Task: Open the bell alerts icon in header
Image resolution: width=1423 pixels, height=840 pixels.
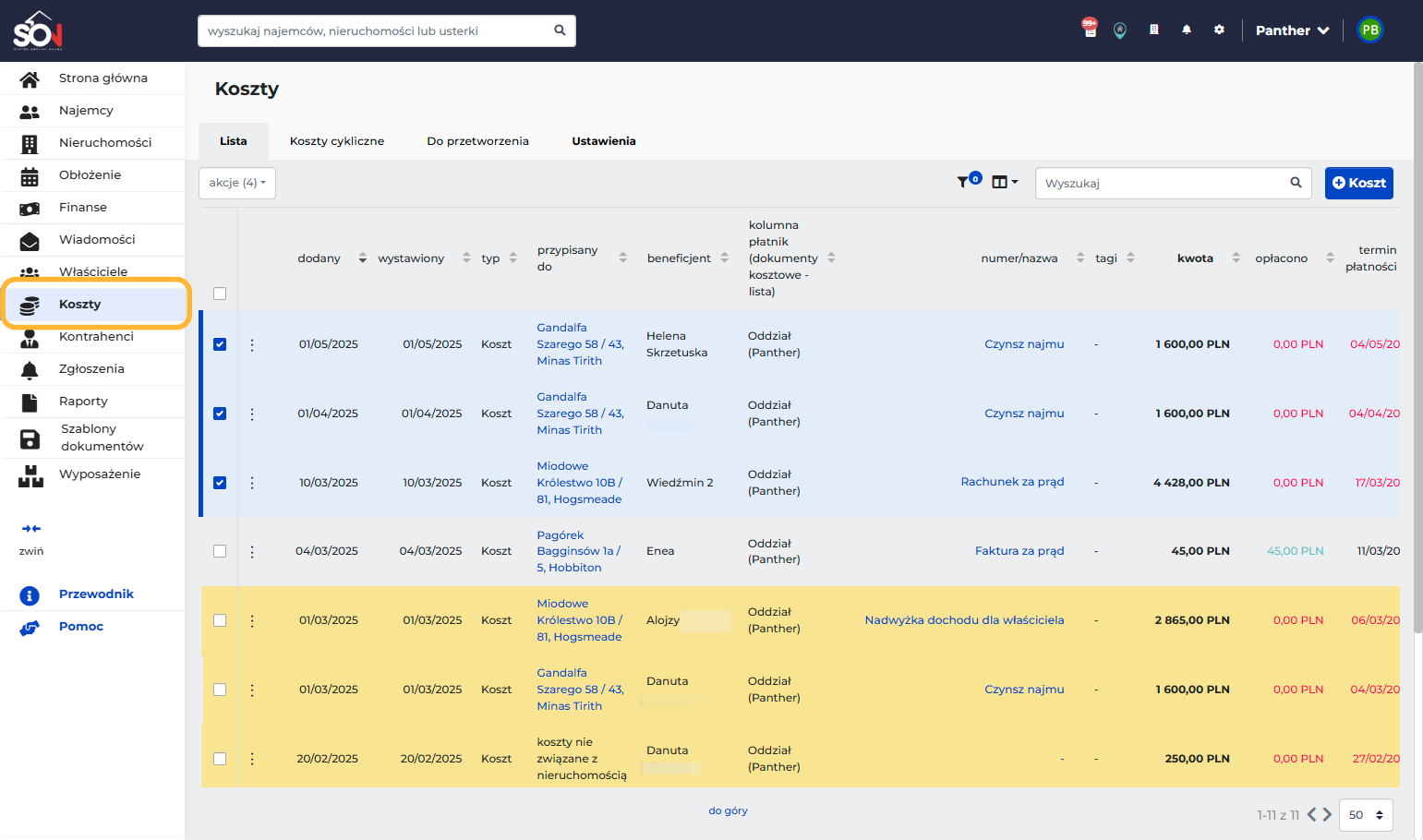Action: (x=1187, y=30)
